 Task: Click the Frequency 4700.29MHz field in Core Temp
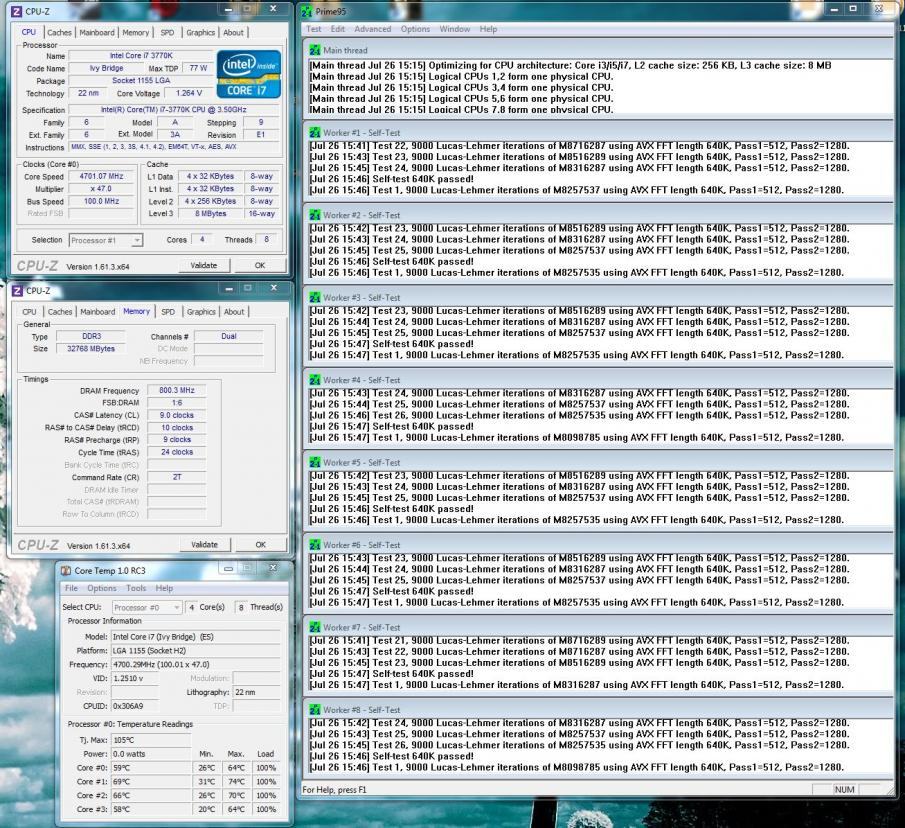tap(196, 664)
